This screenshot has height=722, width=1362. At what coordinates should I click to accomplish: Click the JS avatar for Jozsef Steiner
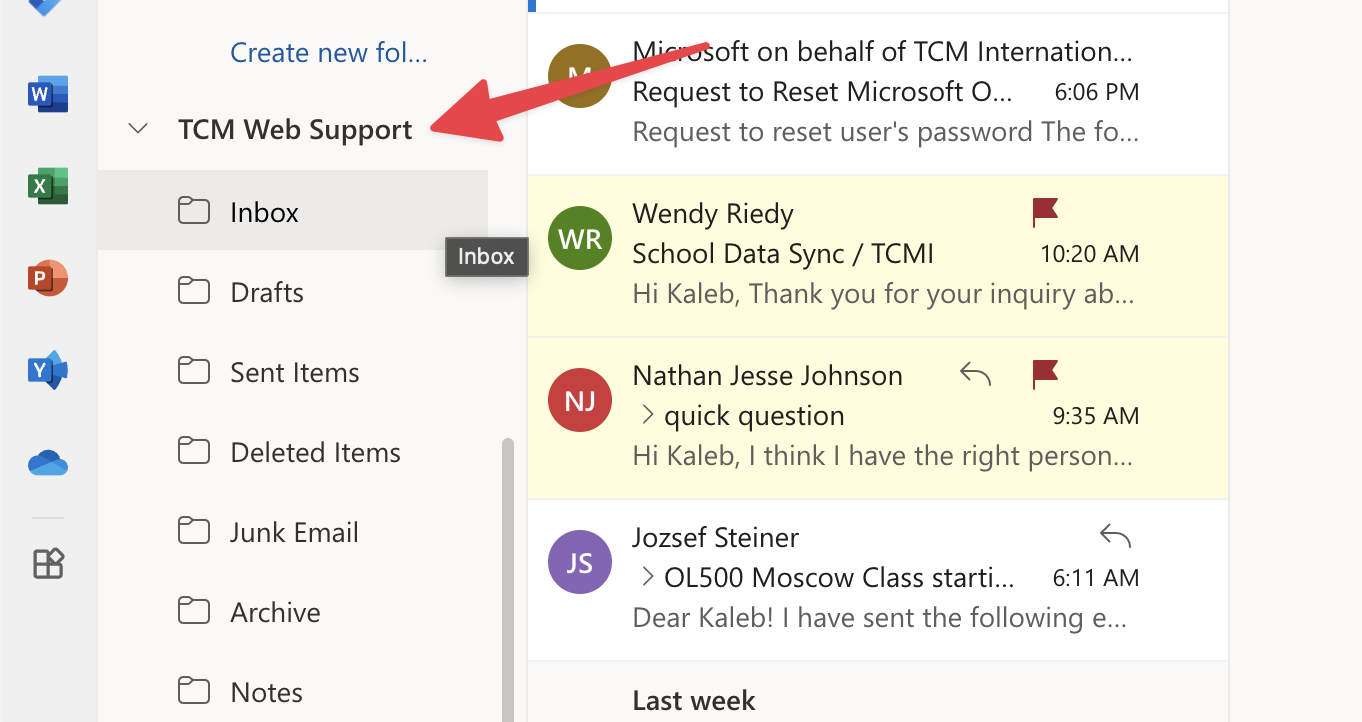point(580,562)
